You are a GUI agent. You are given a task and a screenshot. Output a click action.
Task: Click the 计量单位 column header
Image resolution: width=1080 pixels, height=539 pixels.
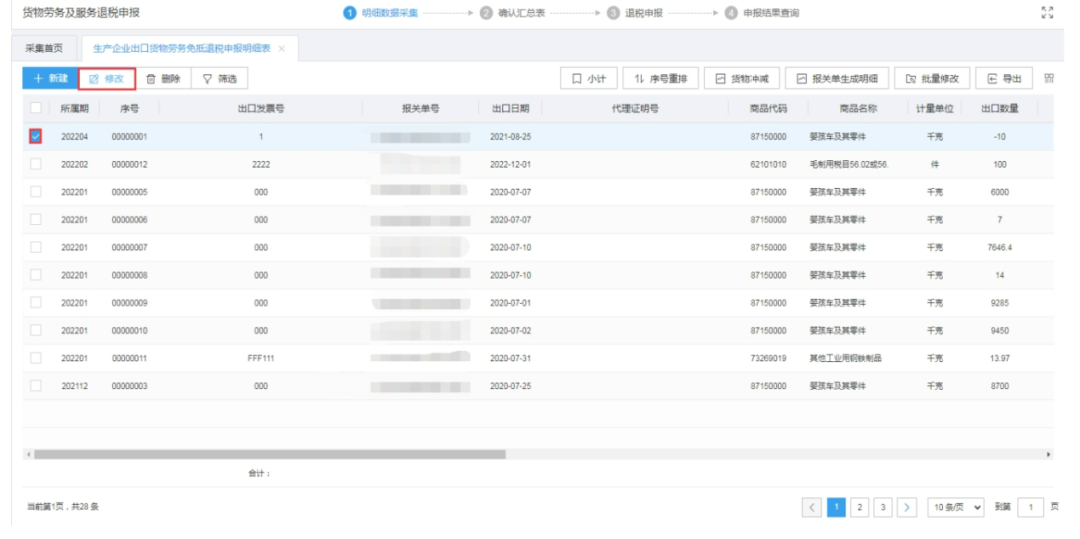[935, 108]
